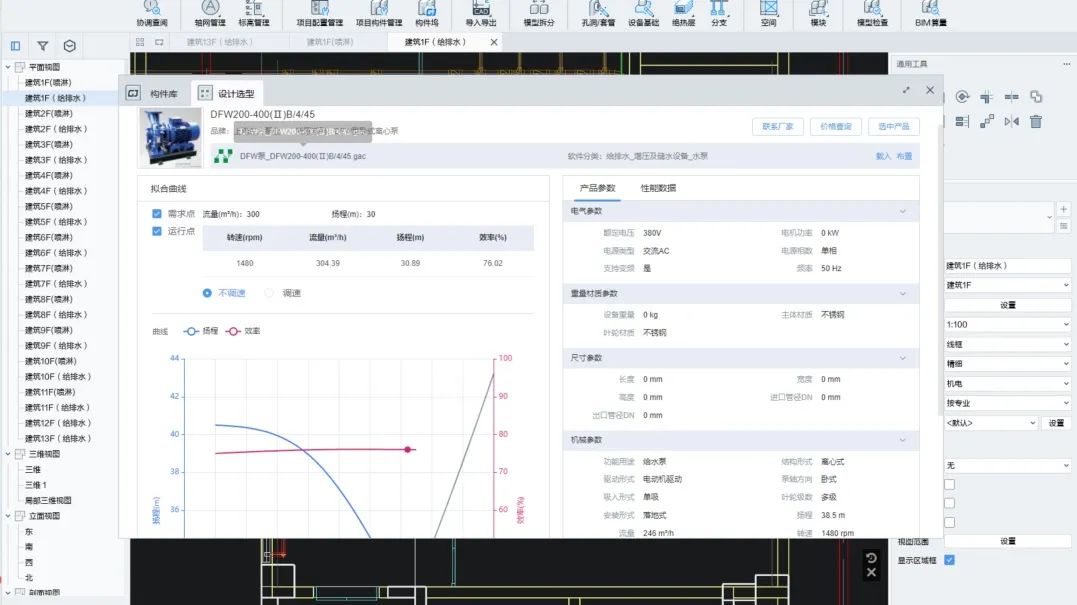
Task: Open the 1:100 scale dropdown
Action: coord(1007,324)
